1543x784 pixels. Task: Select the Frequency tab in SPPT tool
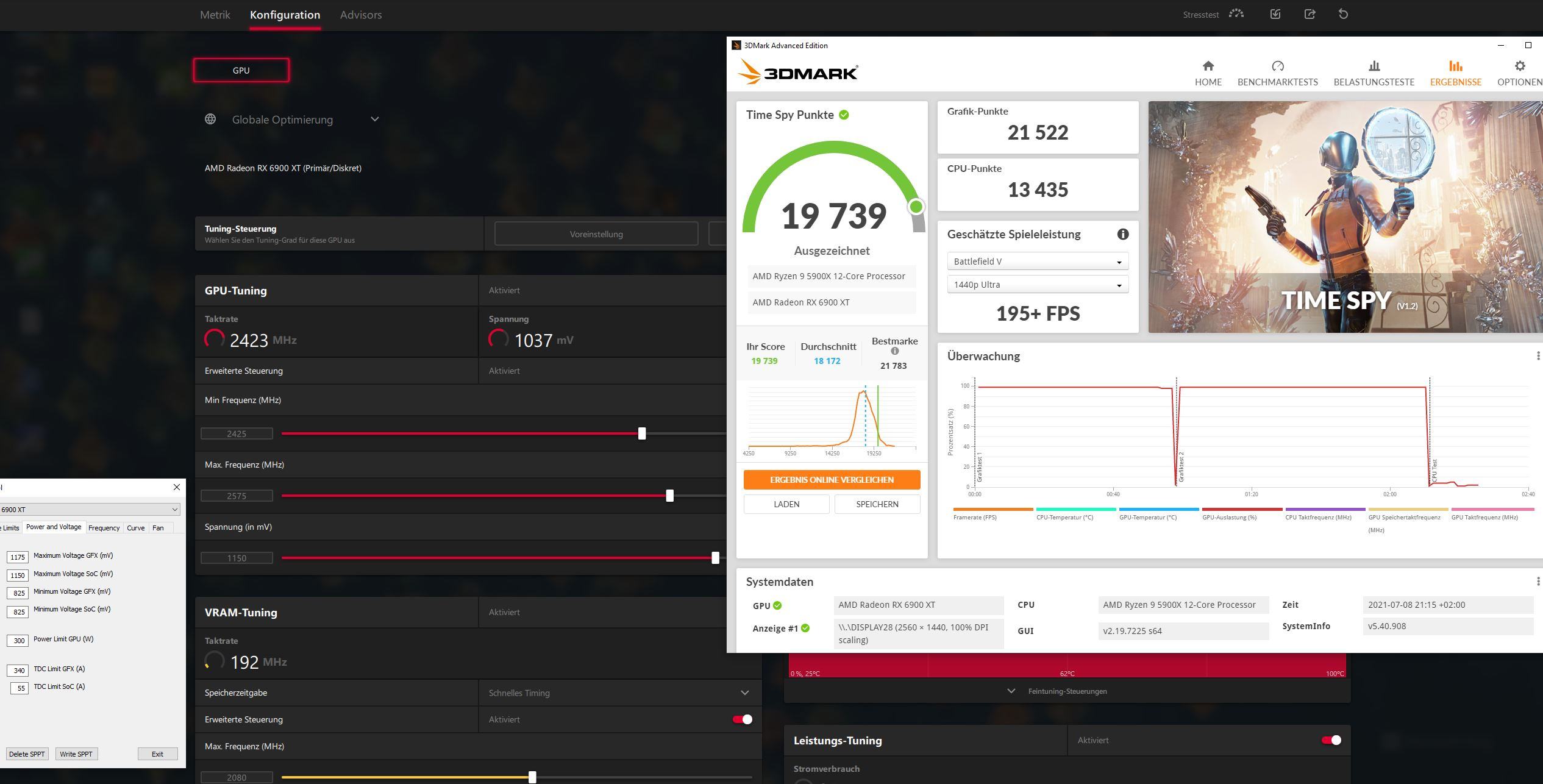tap(104, 528)
